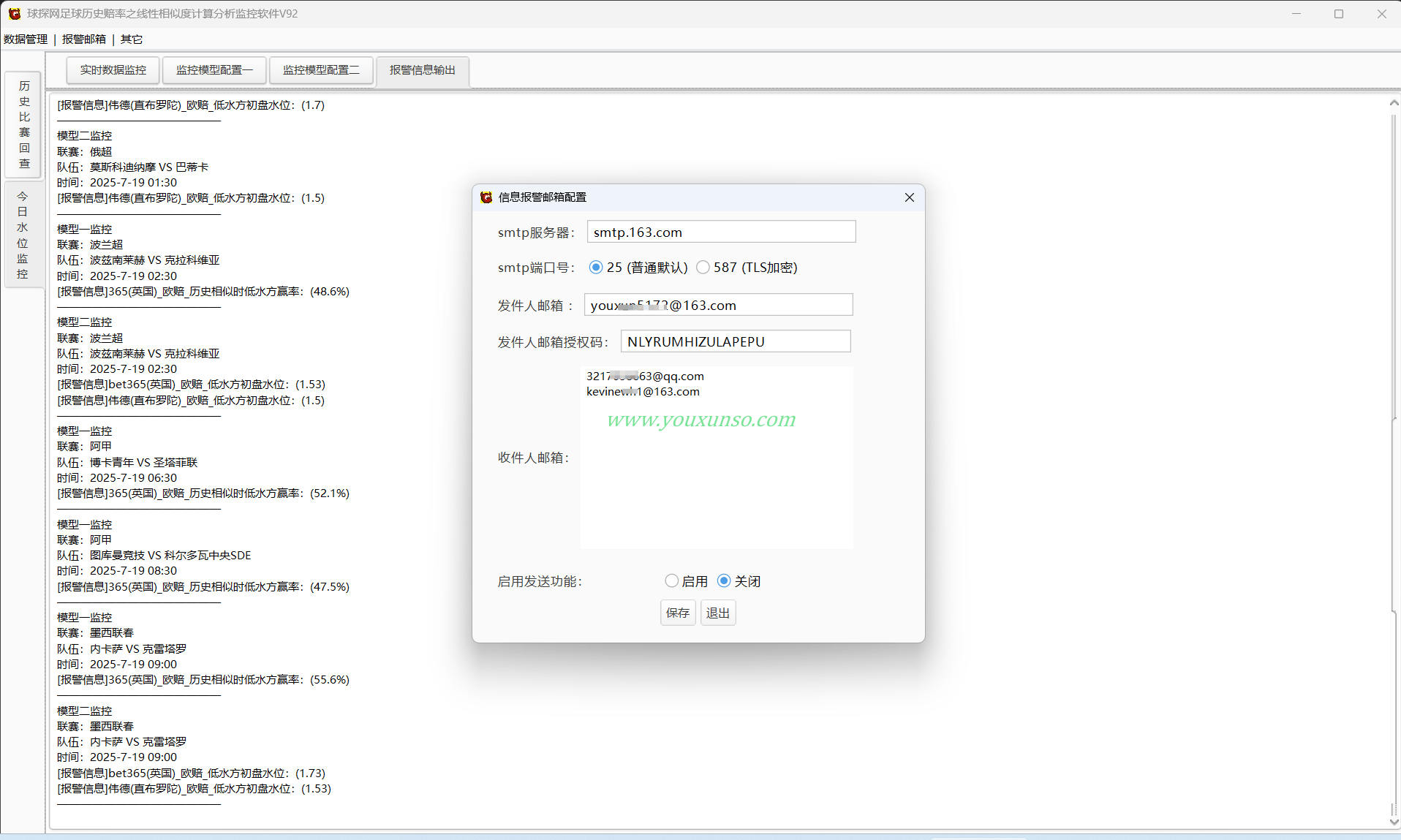Click the 退出 button
This screenshot has height=840, width=1401.
point(718,613)
